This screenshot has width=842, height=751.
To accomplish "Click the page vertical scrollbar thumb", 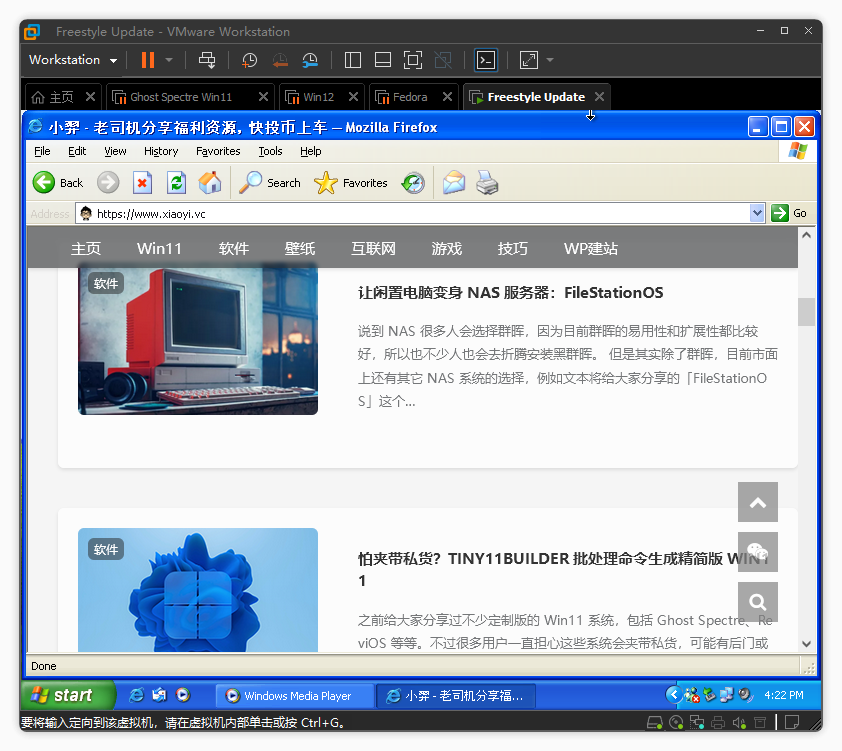I will 806,311.
